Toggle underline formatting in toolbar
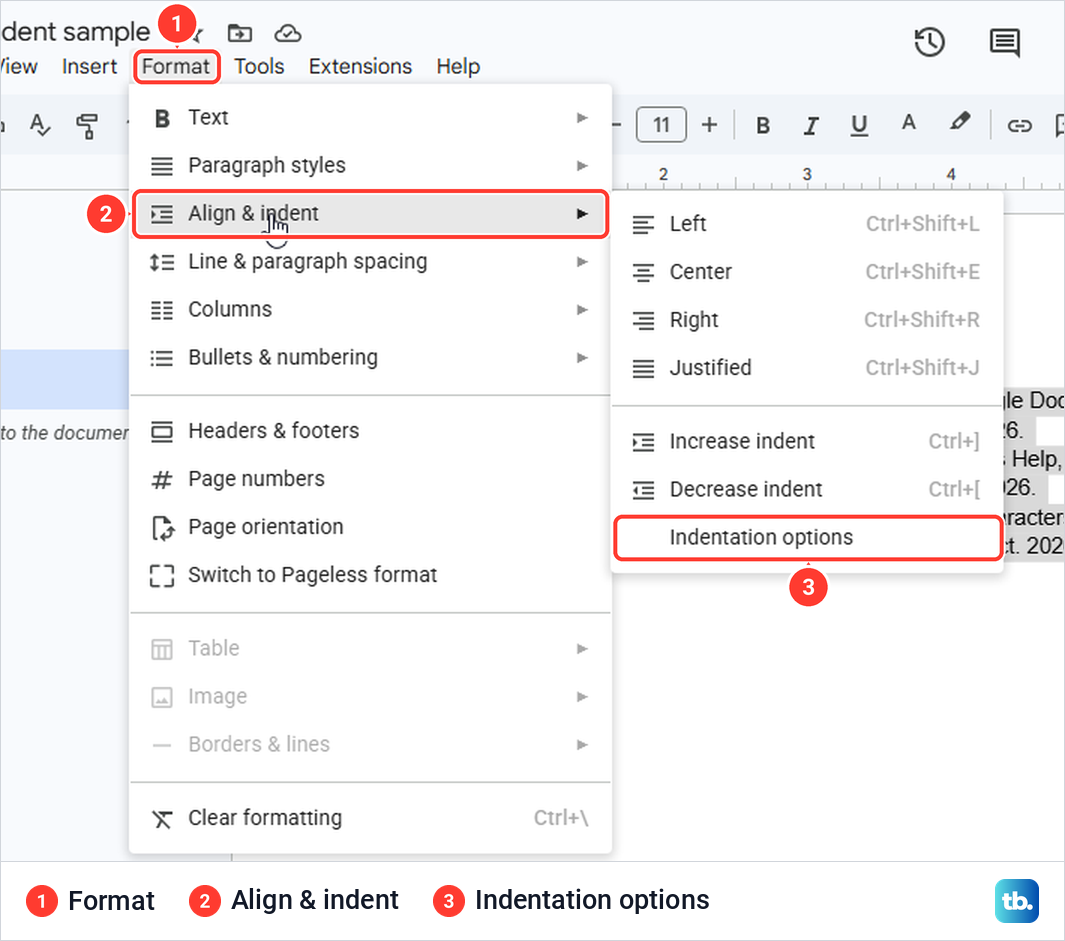Viewport: 1065px width, 941px height. coord(859,125)
